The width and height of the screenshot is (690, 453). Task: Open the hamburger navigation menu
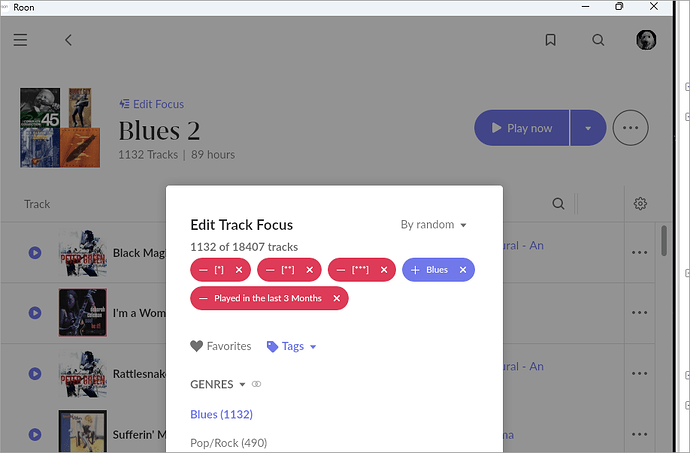[20, 40]
